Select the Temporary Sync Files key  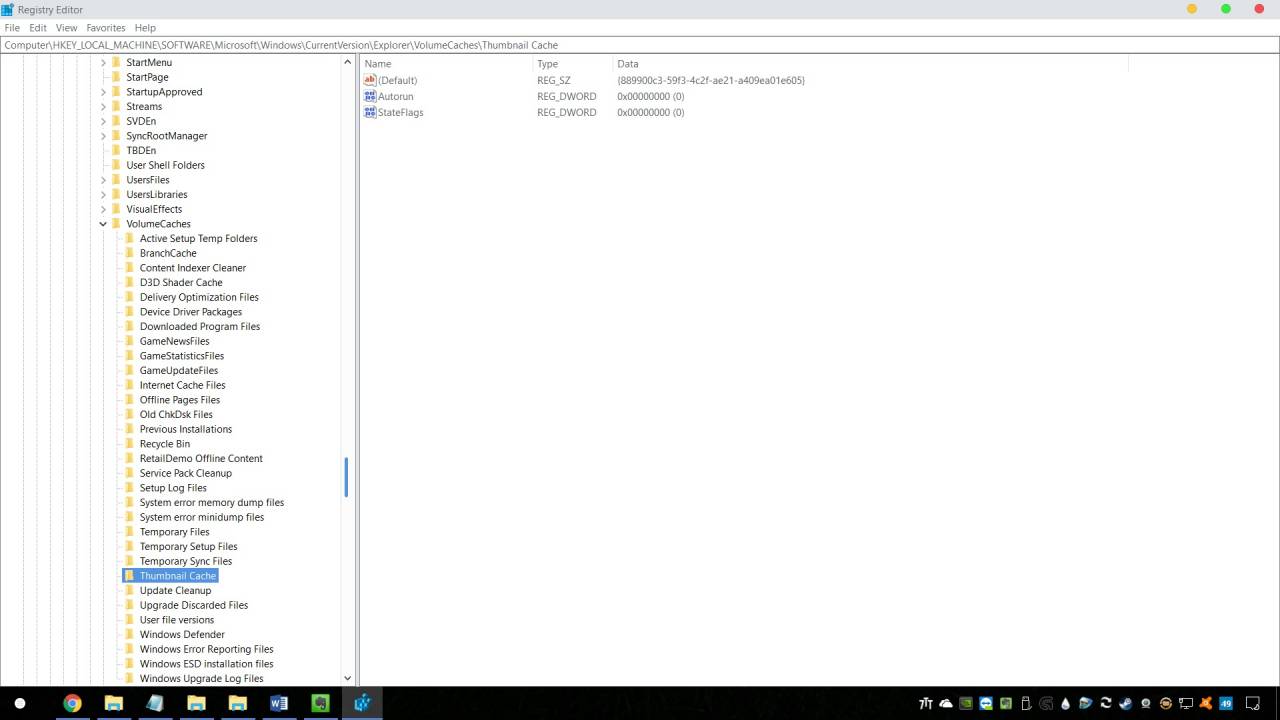pyautogui.click(x=186, y=561)
